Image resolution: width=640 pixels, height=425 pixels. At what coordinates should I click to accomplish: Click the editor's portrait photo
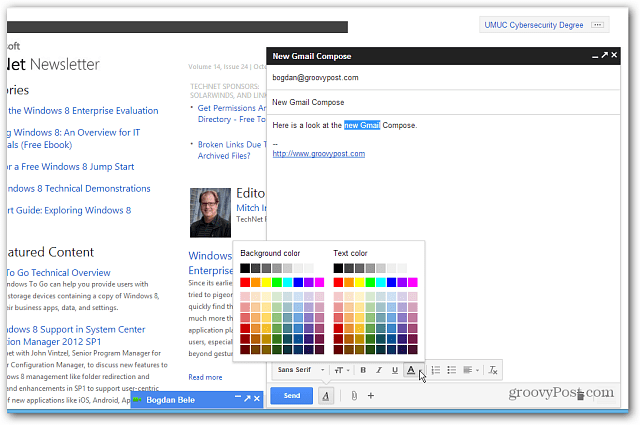point(210,212)
